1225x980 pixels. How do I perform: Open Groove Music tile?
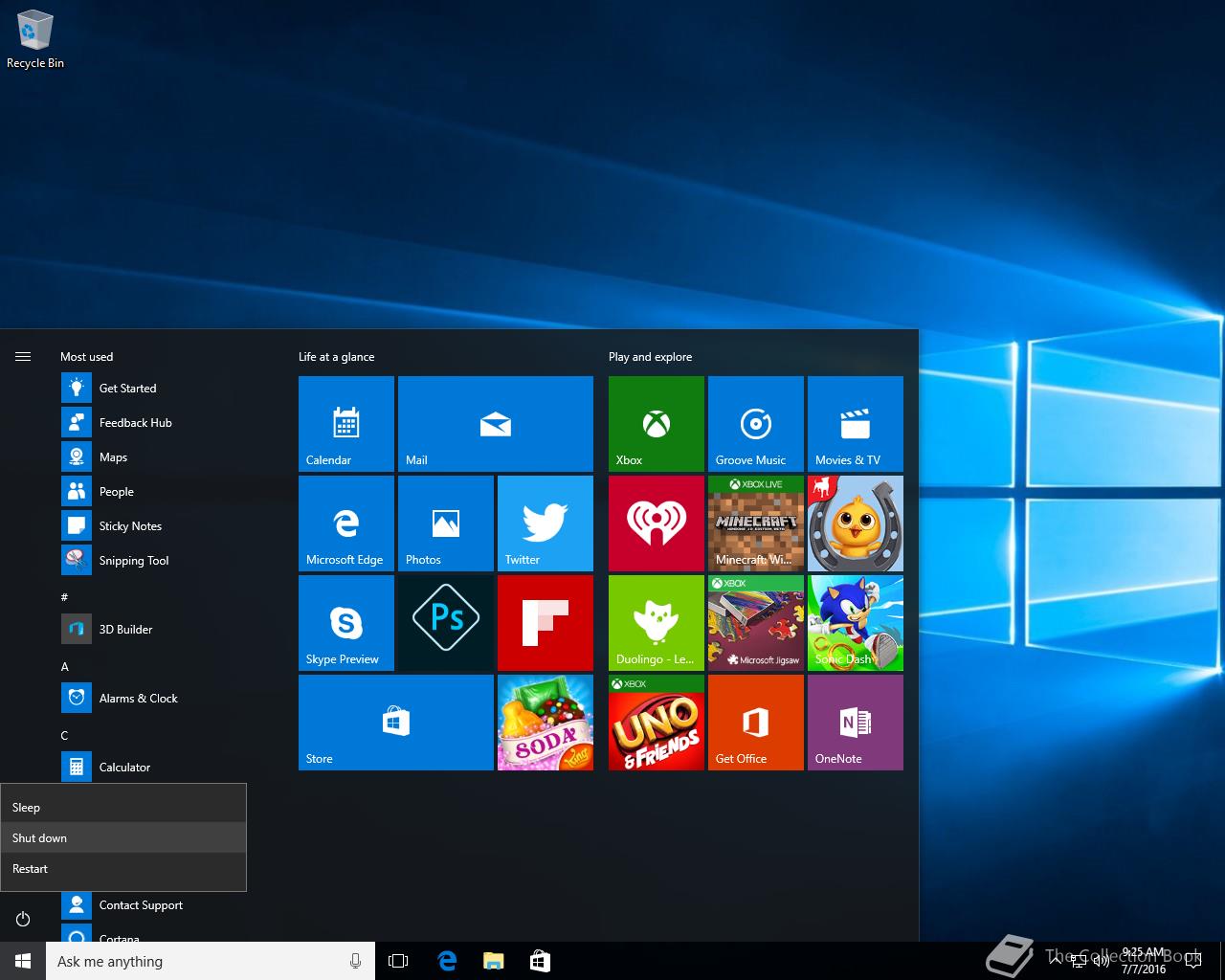(755, 423)
